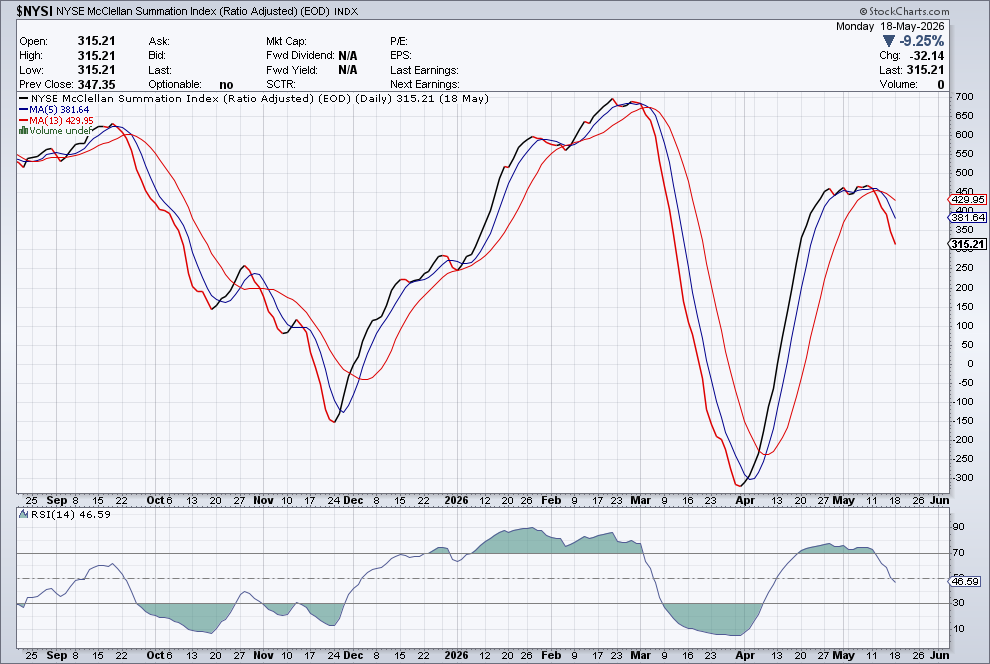This screenshot has height=664, width=990.
Task: Click the Mar label on the RSI date axis
Action: tap(640, 655)
